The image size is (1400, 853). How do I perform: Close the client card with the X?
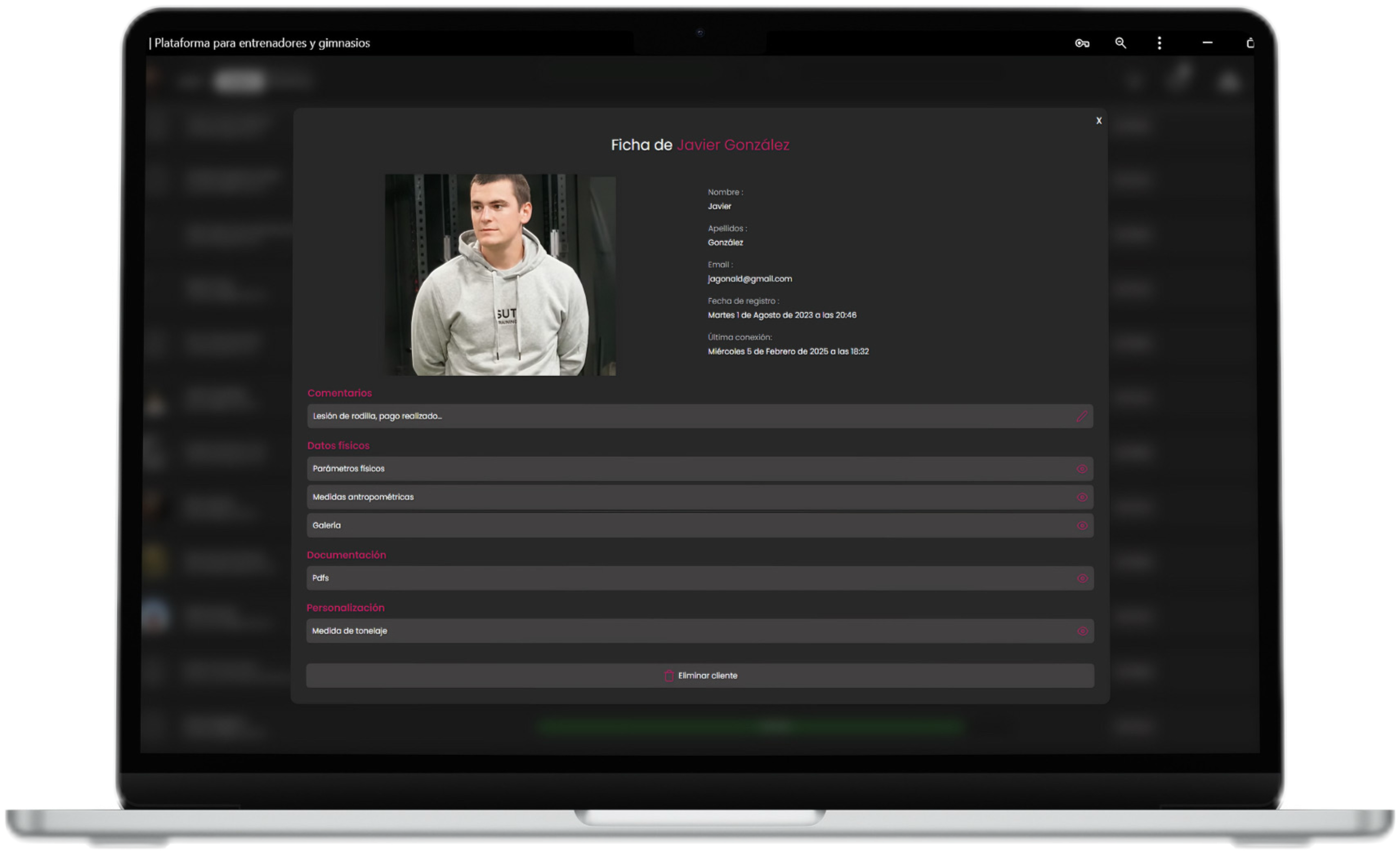(x=1099, y=121)
